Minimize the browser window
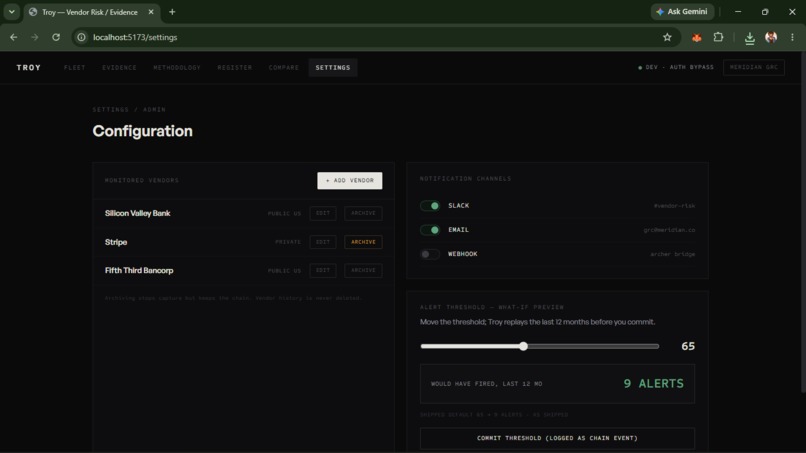The width and height of the screenshot is (806, 453). [738, 12]
